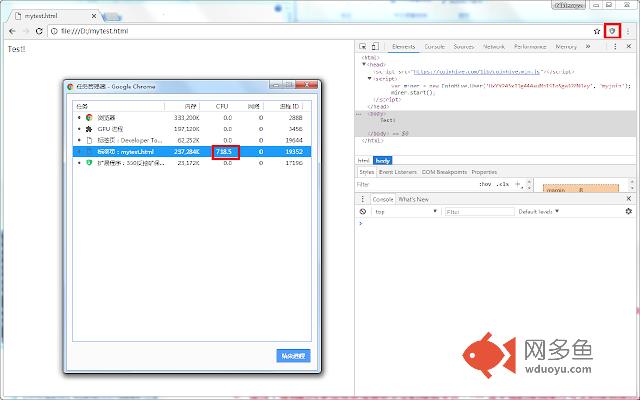Bookmark this page with the star icon

click(x=597, y=31)
